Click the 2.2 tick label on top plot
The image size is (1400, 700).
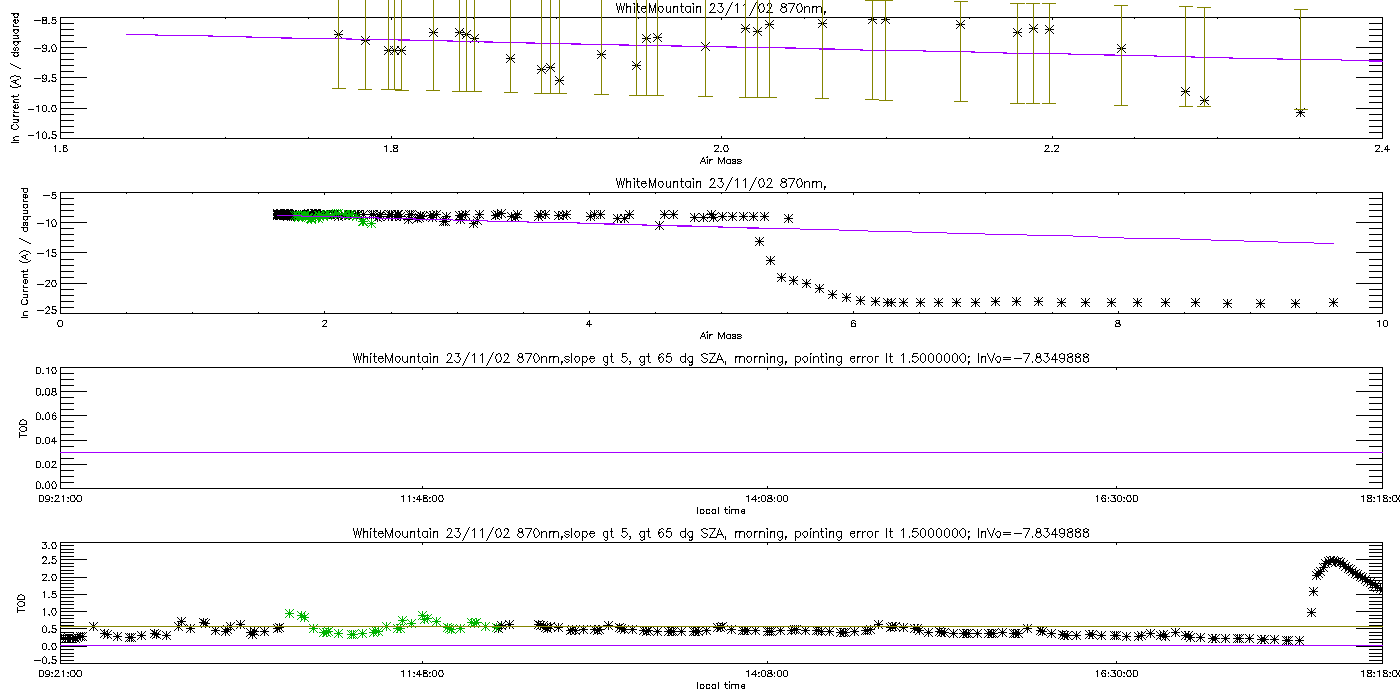[x=1051, y=149]
